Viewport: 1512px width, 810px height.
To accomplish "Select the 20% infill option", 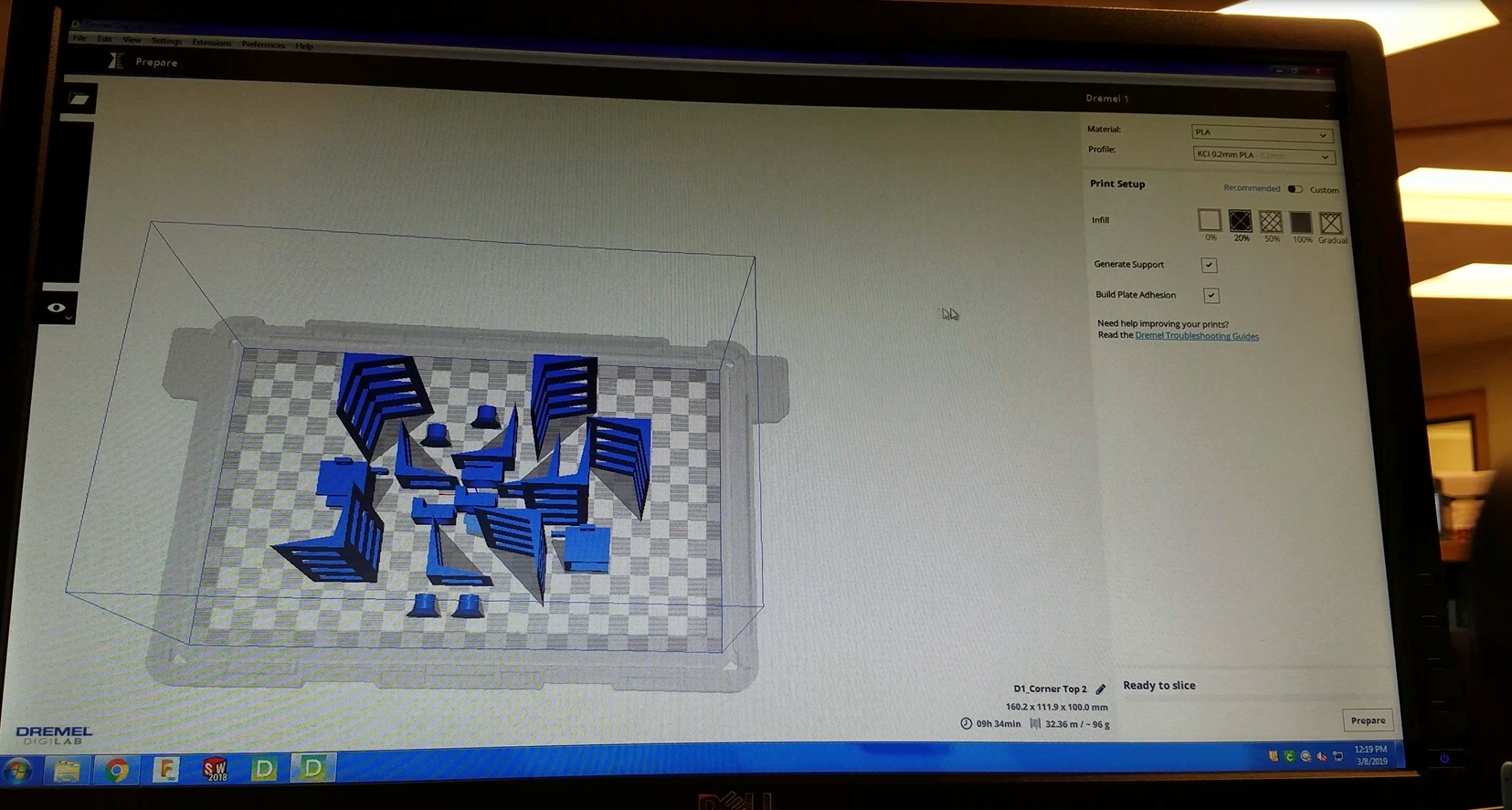I will [x=1240, y=221].
